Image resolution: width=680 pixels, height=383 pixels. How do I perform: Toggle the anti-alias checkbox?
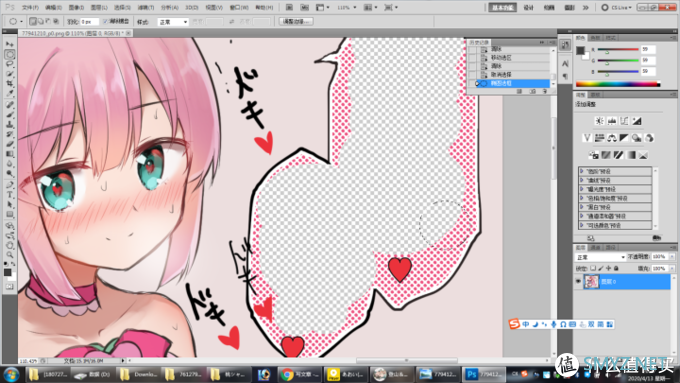[106, 21]
